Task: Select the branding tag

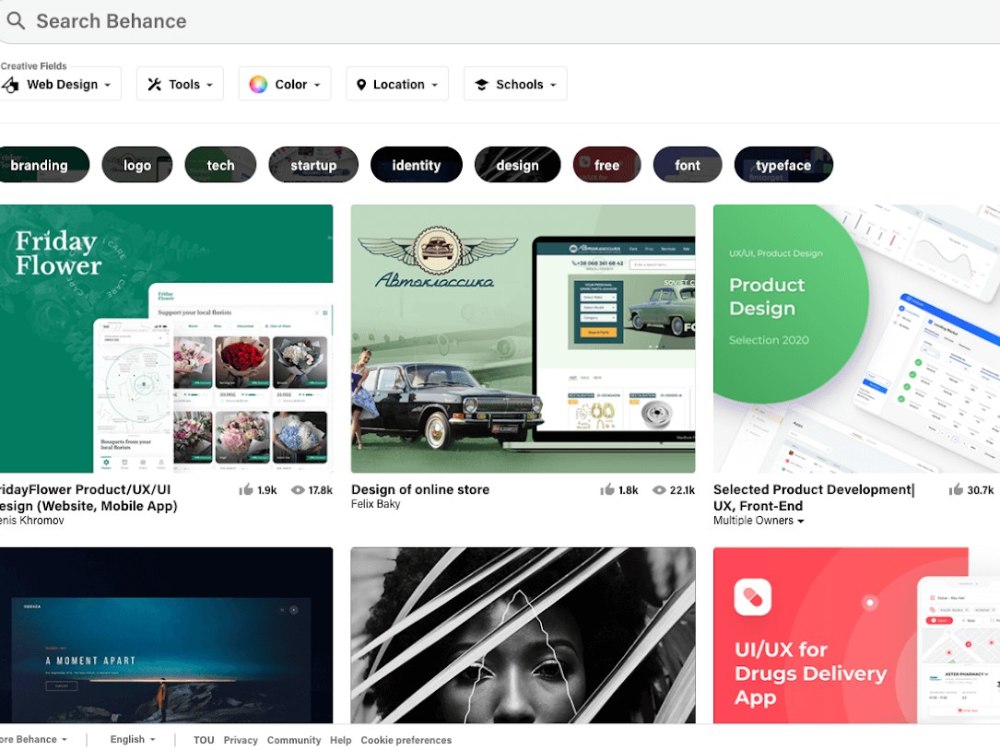Action: 43,165
